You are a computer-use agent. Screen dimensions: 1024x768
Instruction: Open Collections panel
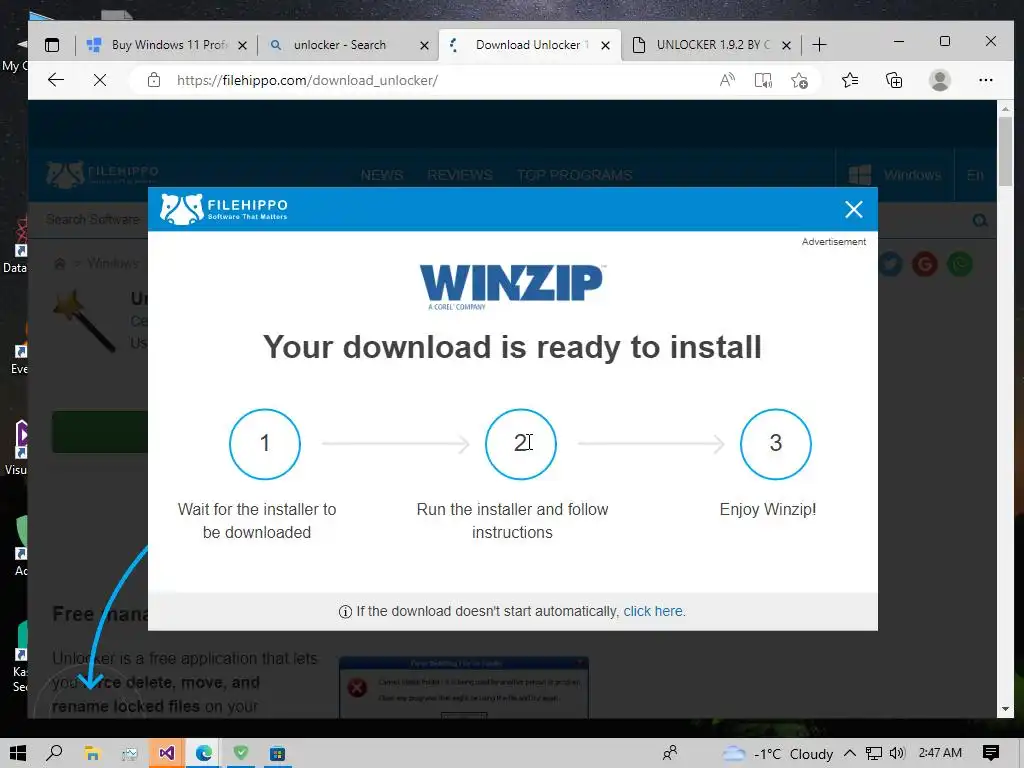pos(894,80)
